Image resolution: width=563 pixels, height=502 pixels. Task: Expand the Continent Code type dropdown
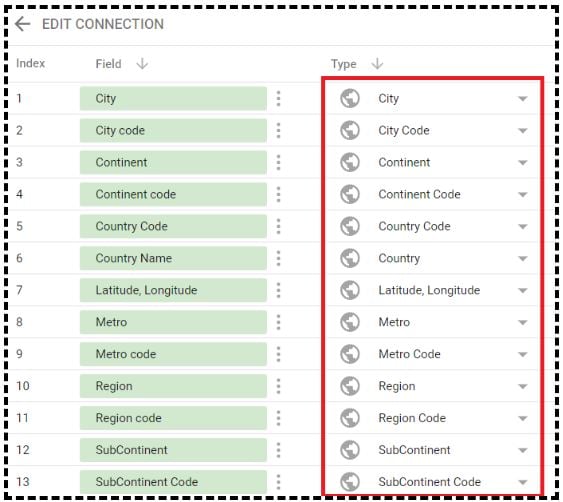coord(523,195)
